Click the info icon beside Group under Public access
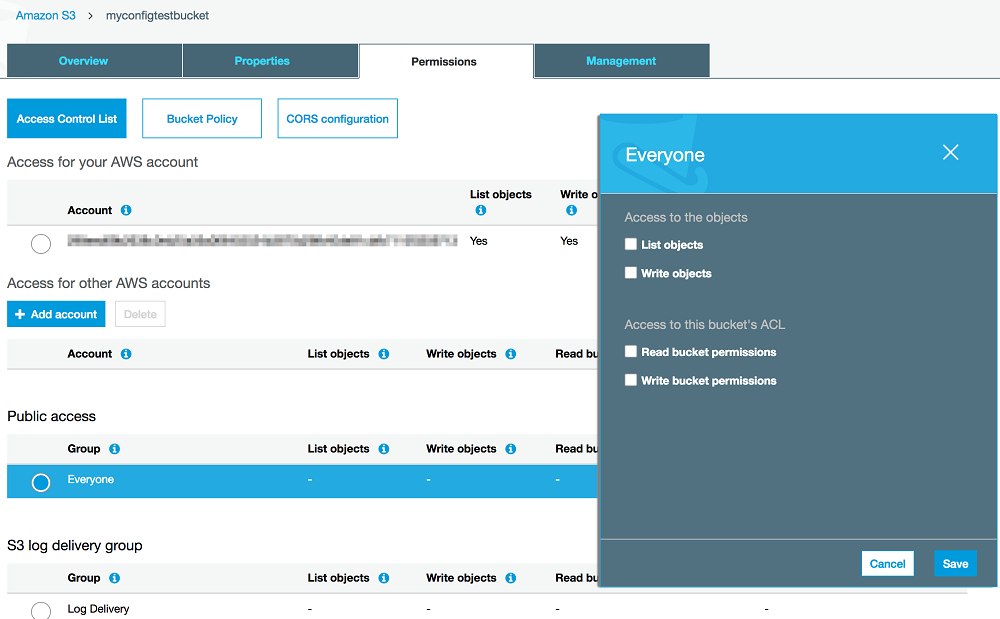 114,448
